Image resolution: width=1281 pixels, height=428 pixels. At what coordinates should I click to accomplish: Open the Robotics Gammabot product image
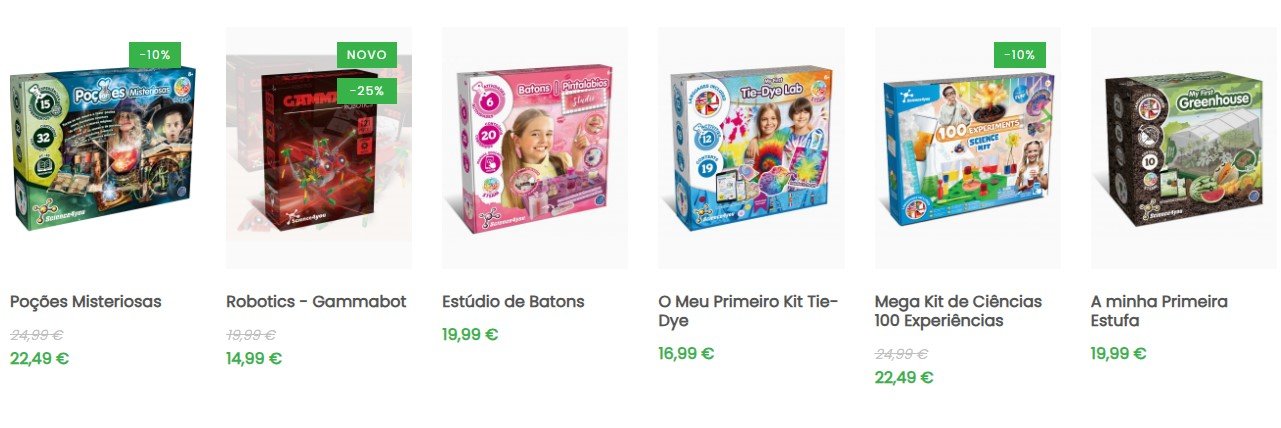click(318, 148)
